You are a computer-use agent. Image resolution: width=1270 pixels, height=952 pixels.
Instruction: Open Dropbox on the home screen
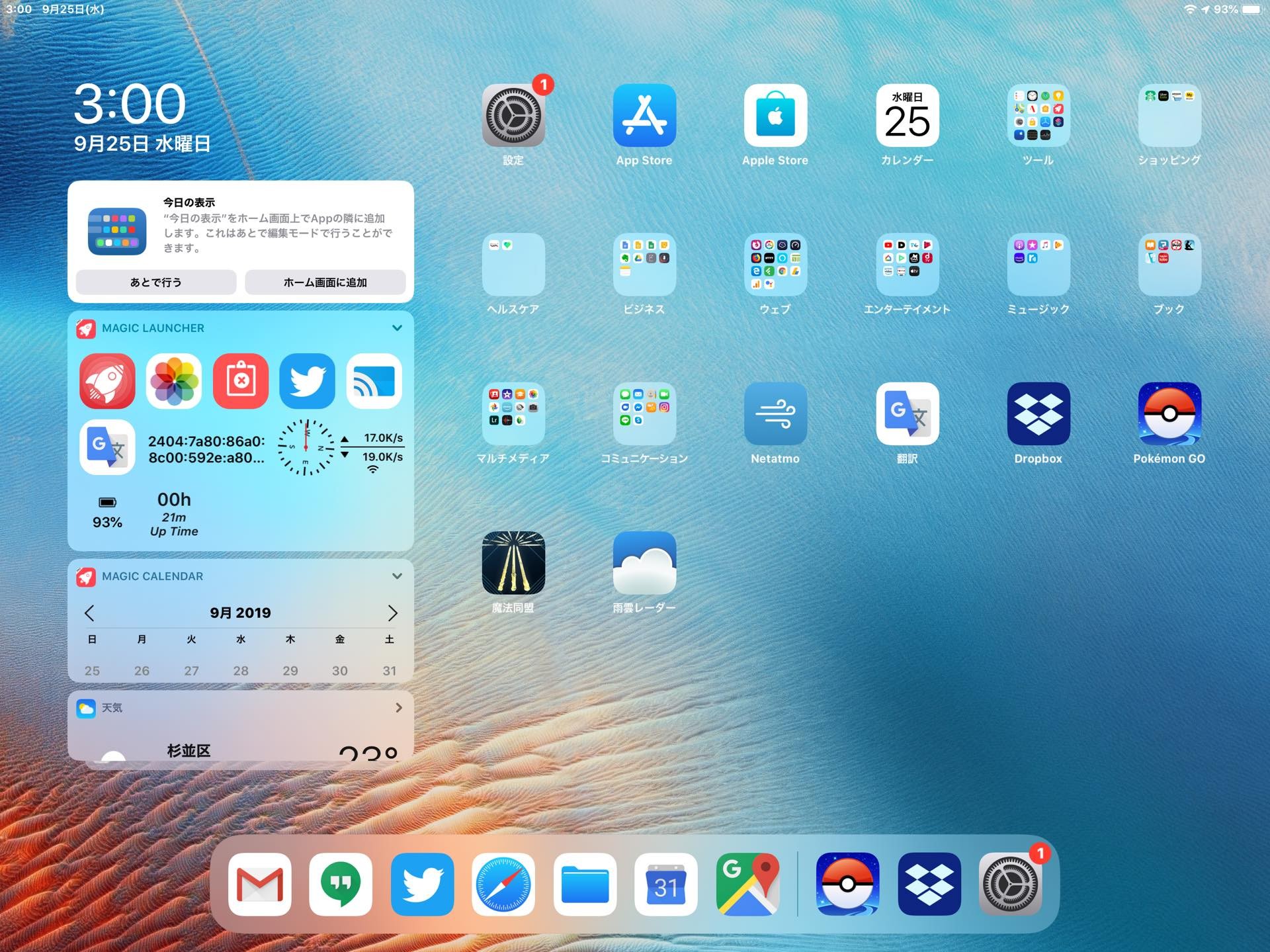tap(1038, 414)
